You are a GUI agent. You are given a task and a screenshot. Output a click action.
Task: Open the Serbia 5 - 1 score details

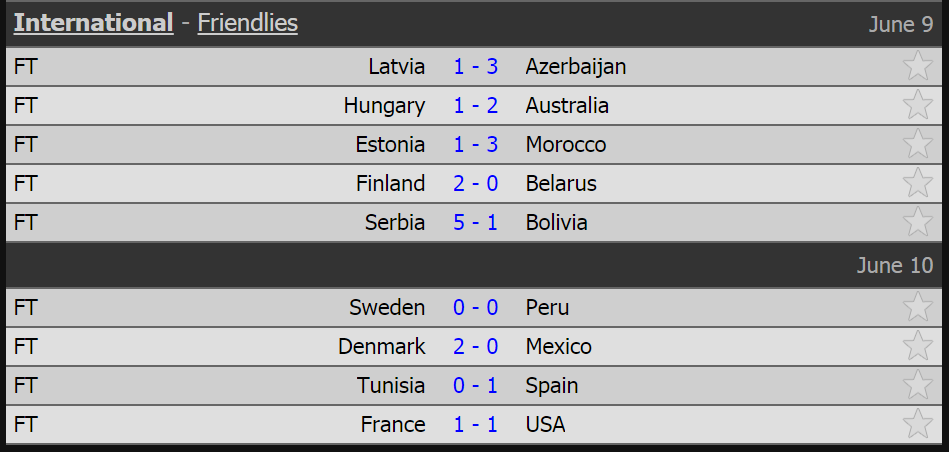click(476, 223)
